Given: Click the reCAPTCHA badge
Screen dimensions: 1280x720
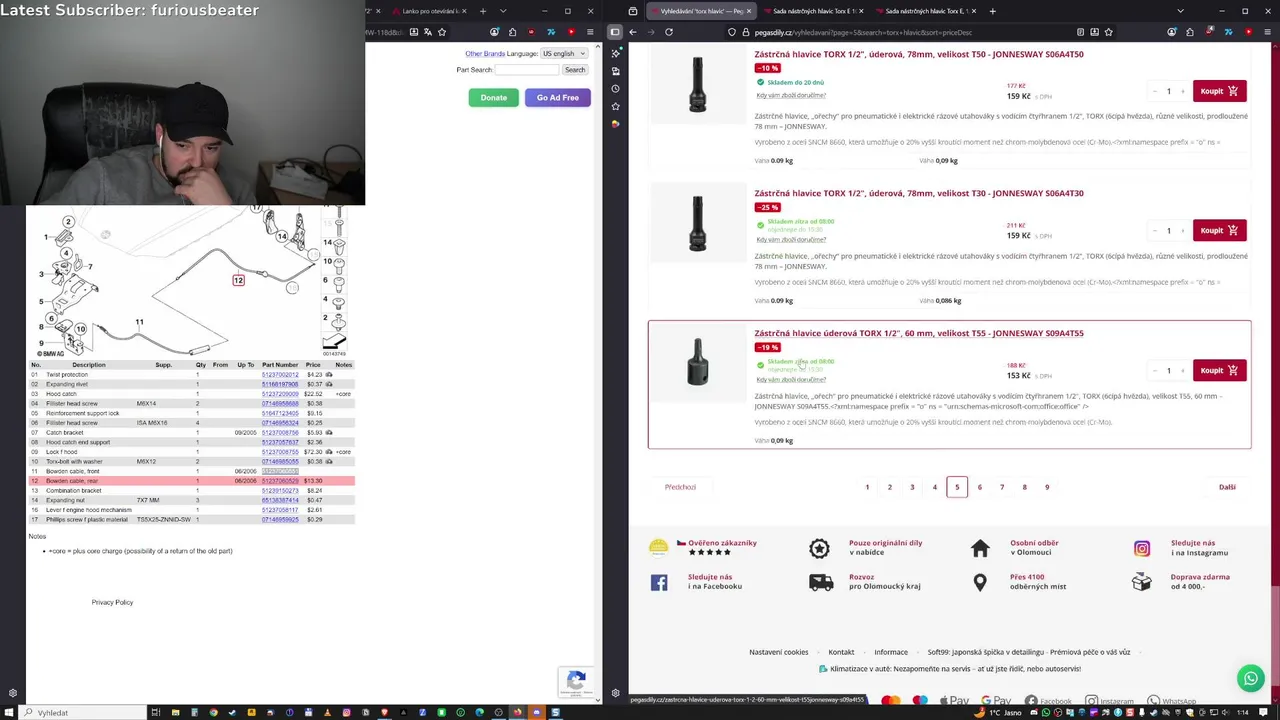Looking at the screenshot, I should tap(576, 682).
